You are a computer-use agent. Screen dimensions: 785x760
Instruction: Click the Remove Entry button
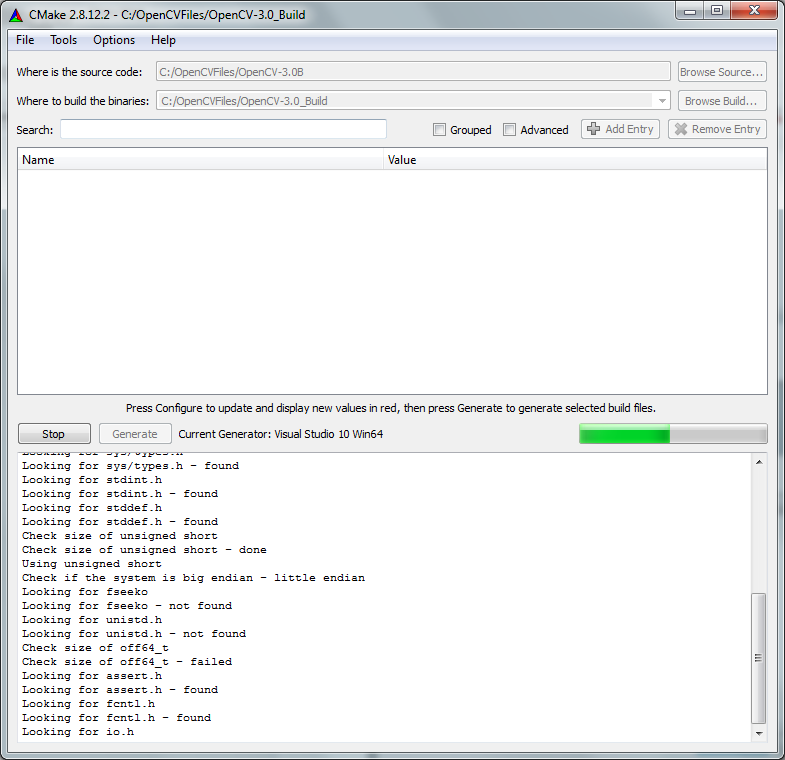(717, 129)
